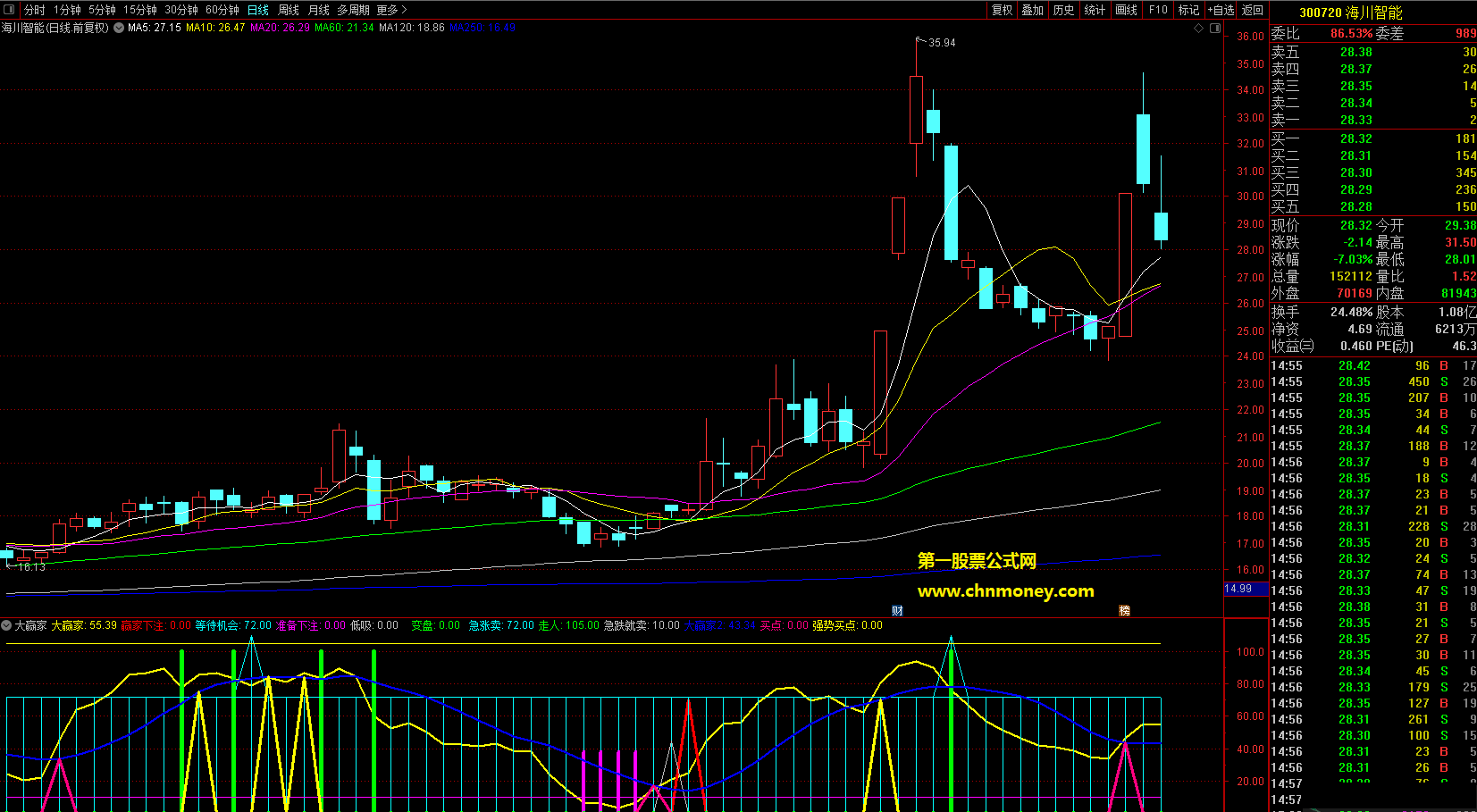Click the MA5: 27.15 indicator label

155,28
